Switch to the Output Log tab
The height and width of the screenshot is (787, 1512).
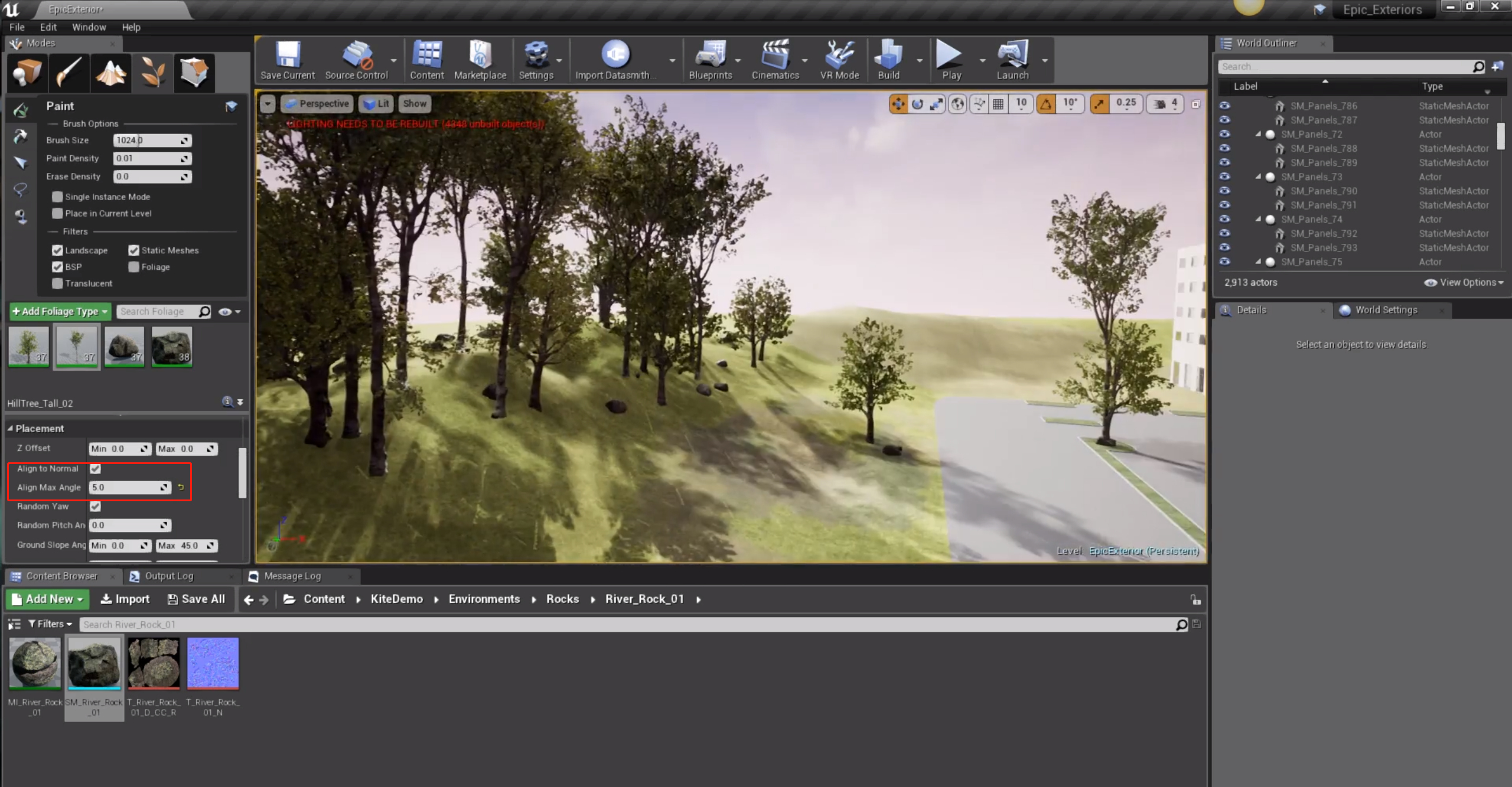pos(169,576)
